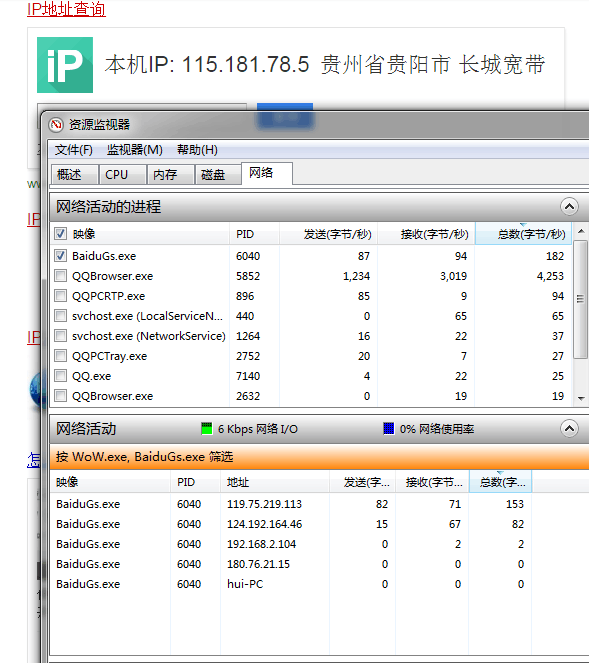Click the 6 Kbps 网络 I/O label
Screen dimensions: 589x663
pos(258,429)
